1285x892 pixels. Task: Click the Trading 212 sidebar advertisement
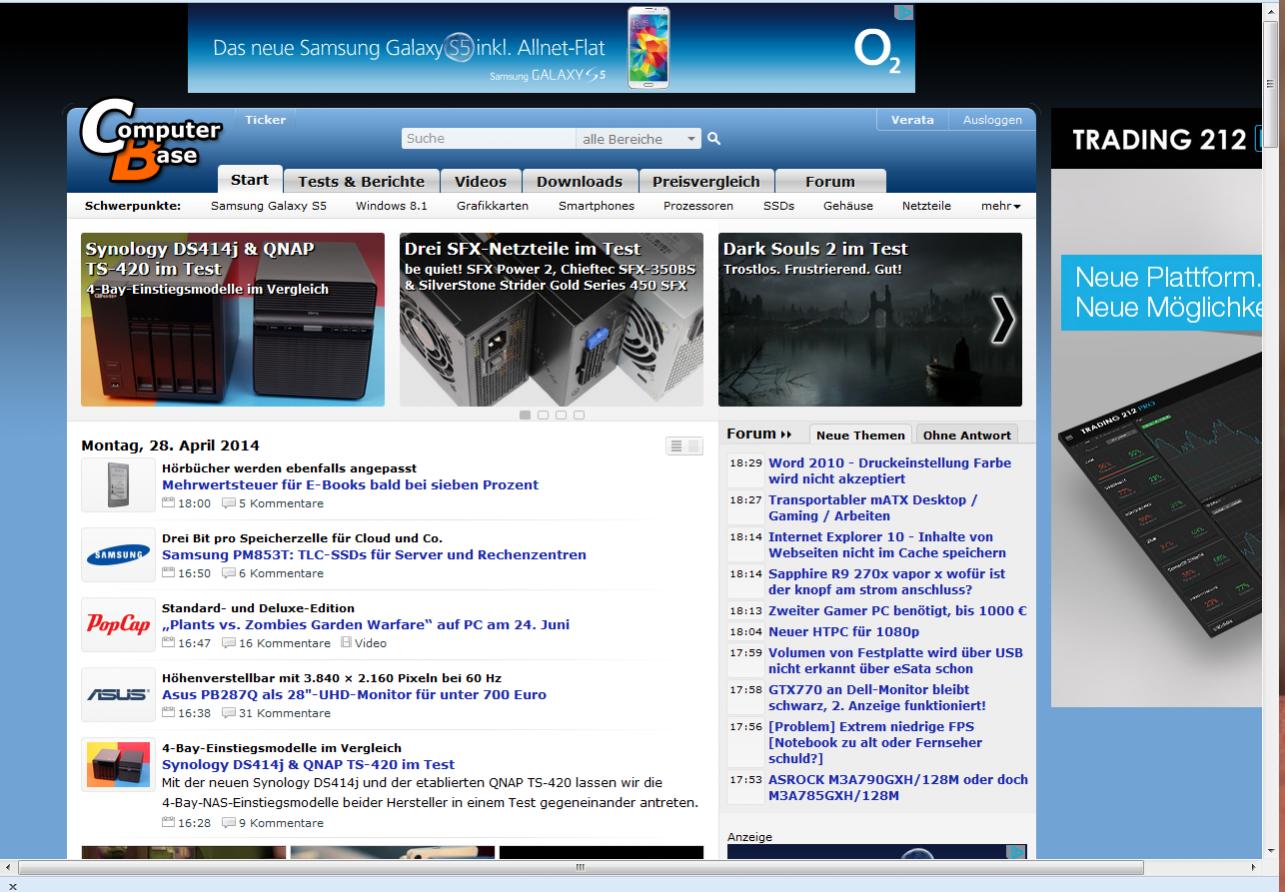click(1155, 406)
